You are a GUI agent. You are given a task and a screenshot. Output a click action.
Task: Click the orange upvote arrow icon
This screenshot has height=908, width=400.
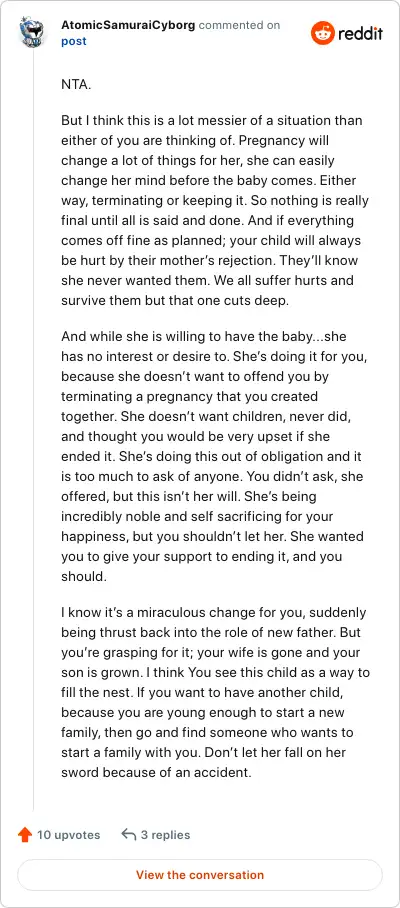tap(25, 834)
